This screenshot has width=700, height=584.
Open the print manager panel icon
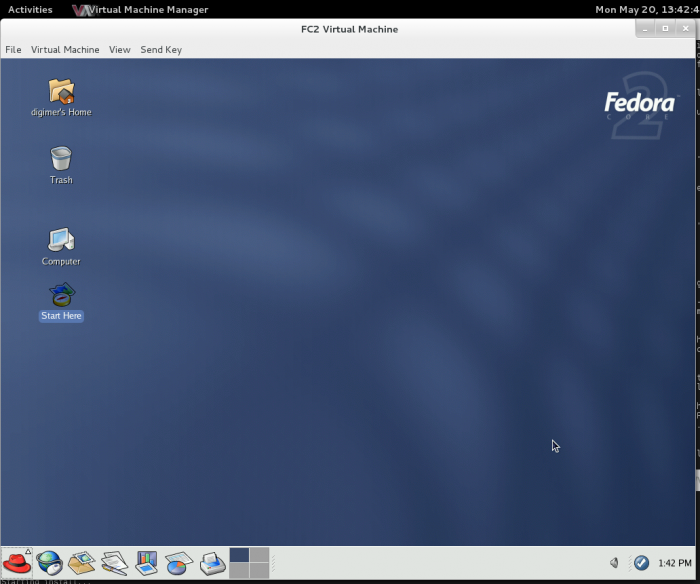(212, 563)
